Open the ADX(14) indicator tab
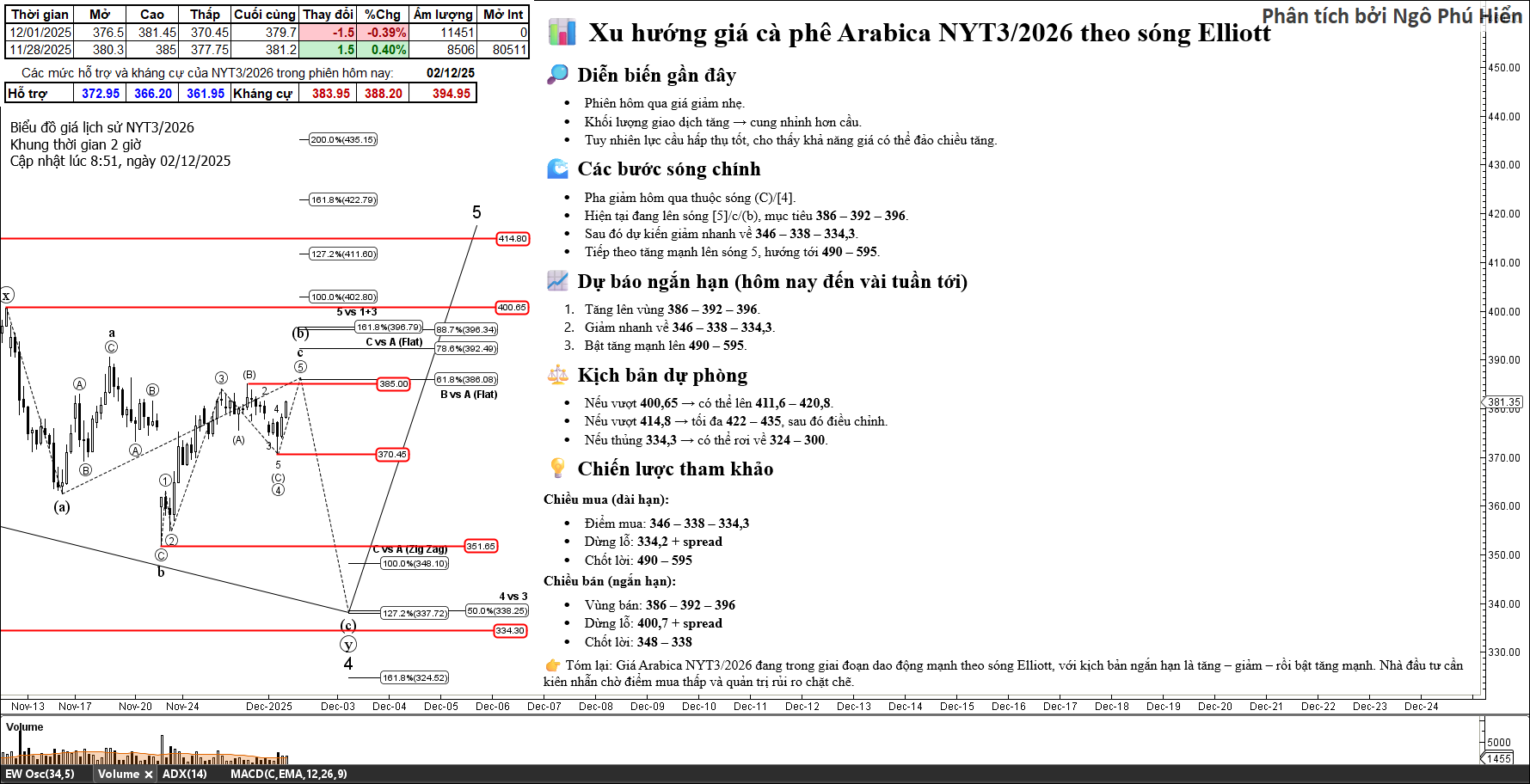Screen dimensions: 1530x784 pos(184,775)
